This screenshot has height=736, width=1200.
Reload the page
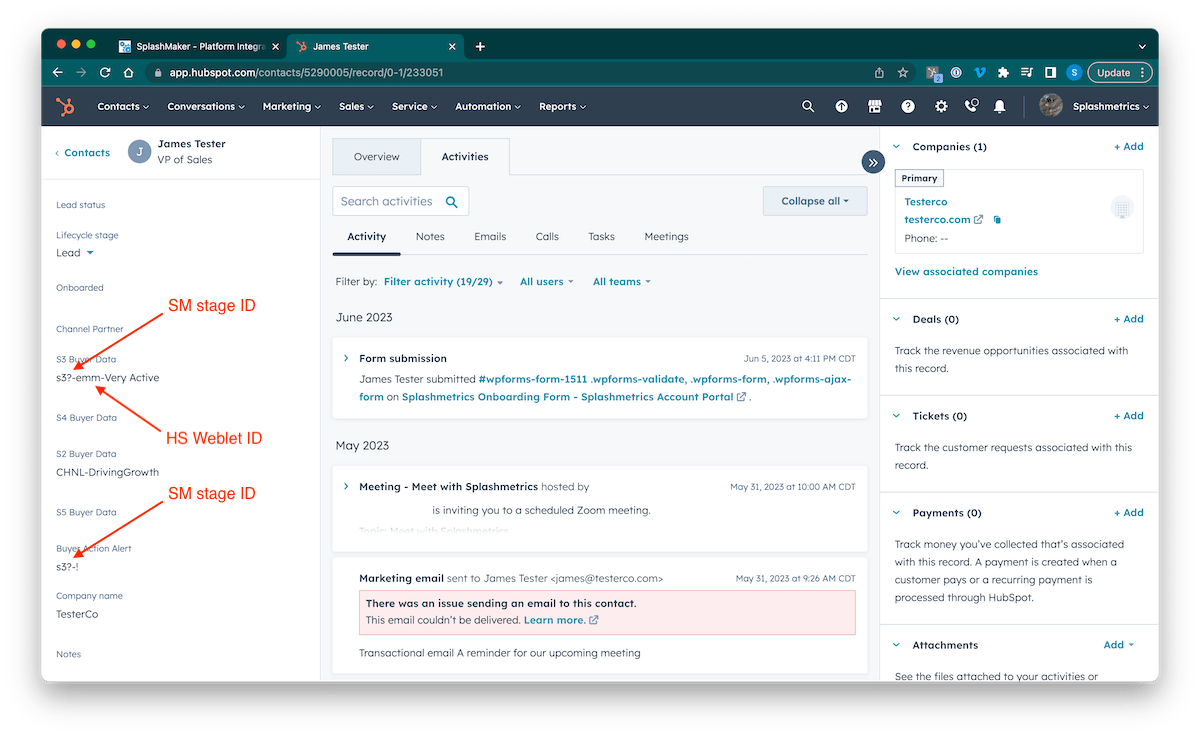(105, 72)
